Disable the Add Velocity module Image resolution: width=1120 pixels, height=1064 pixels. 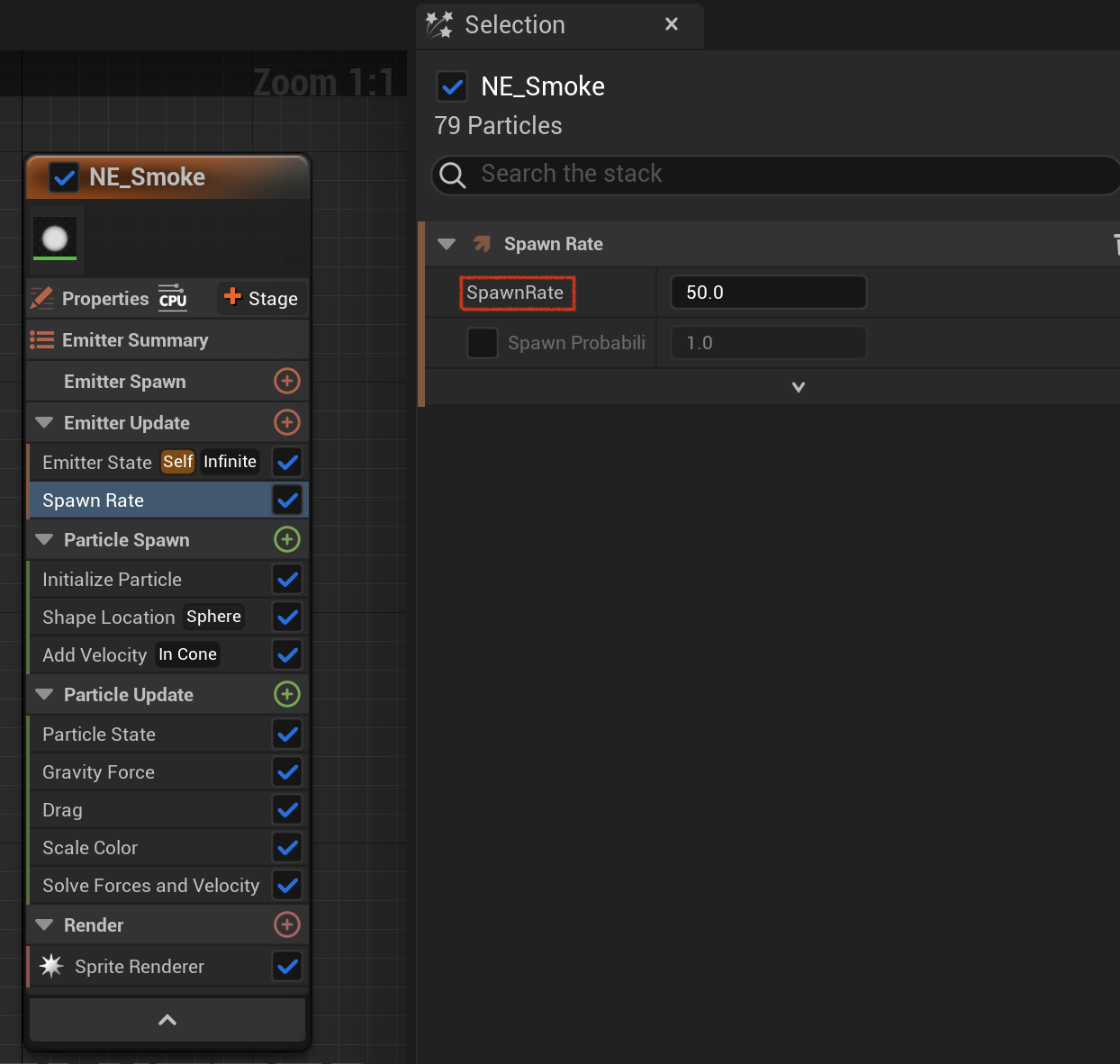[x=287, y=654]
